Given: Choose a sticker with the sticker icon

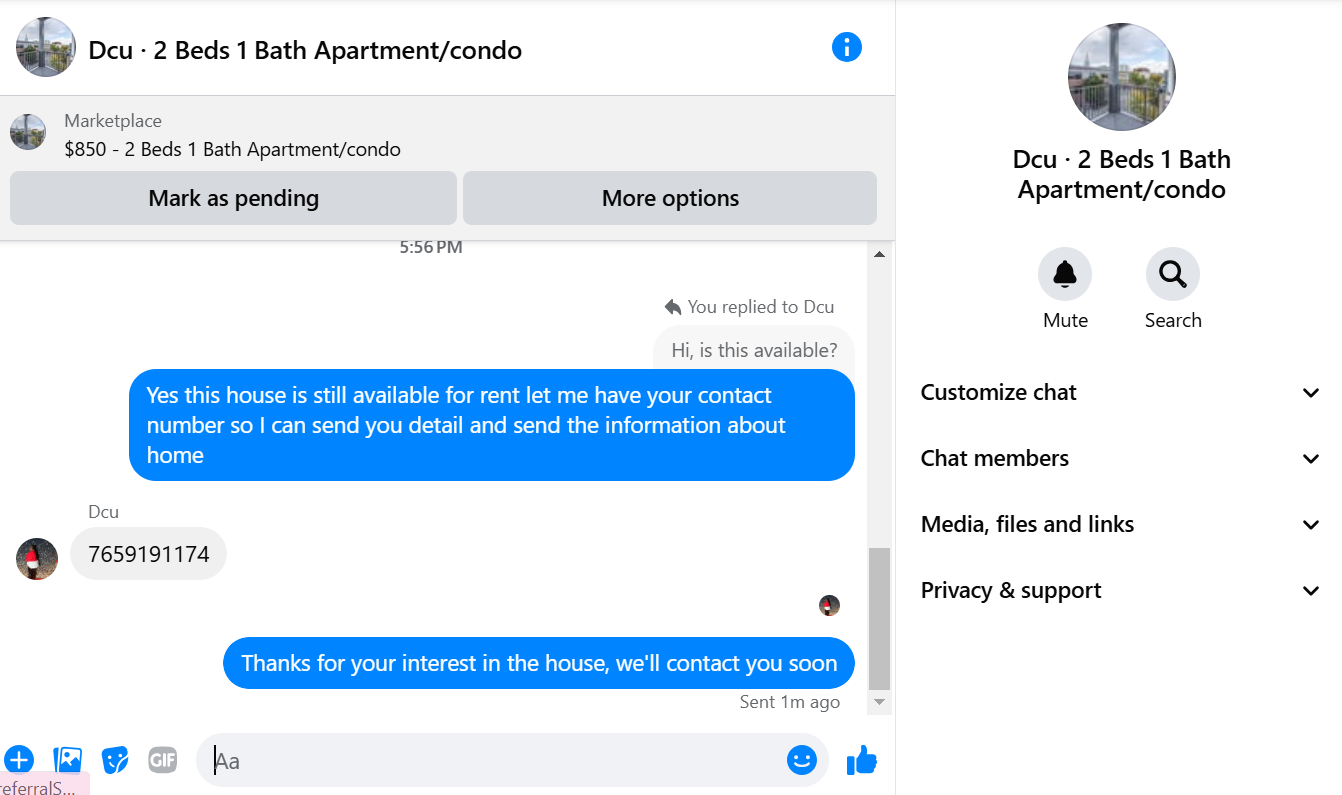Looking at the screenshot, I should [x=115, y=760].
